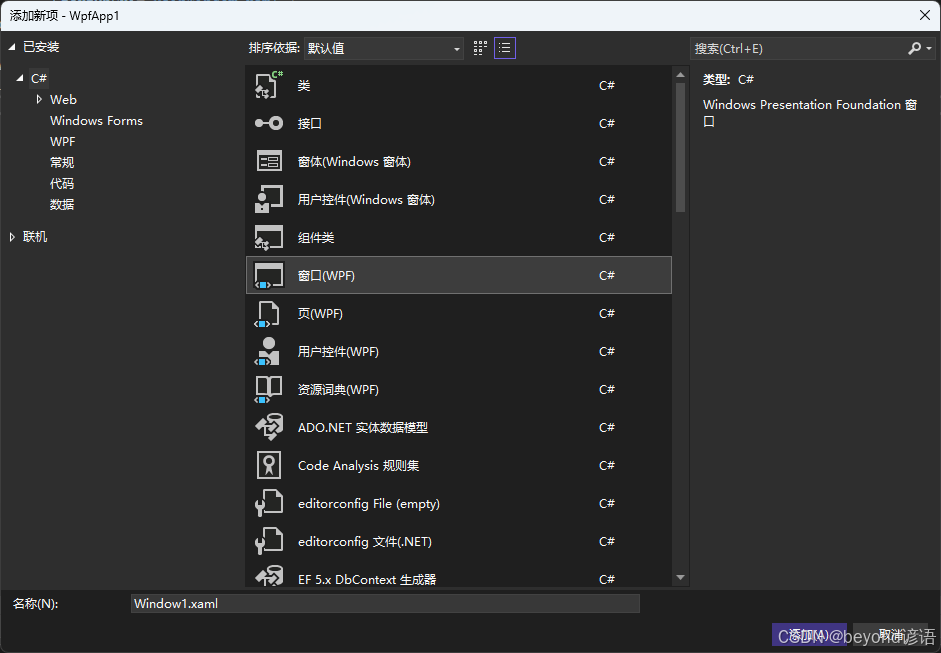Collapse the 已安装 installed node
The height and width of the screenshot is (653, 941).
[x=12, y=47]
